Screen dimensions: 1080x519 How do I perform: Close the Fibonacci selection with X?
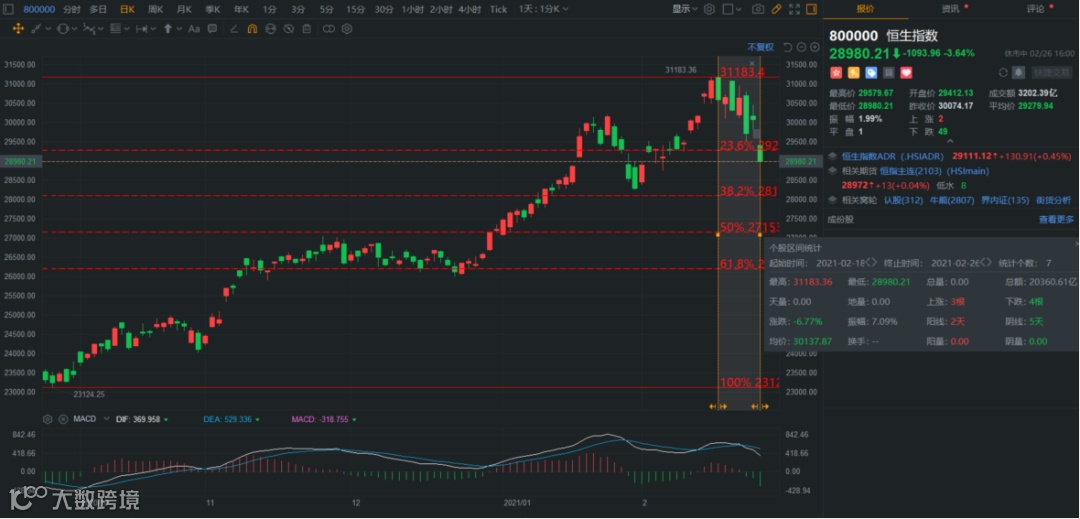pos(752,63)
